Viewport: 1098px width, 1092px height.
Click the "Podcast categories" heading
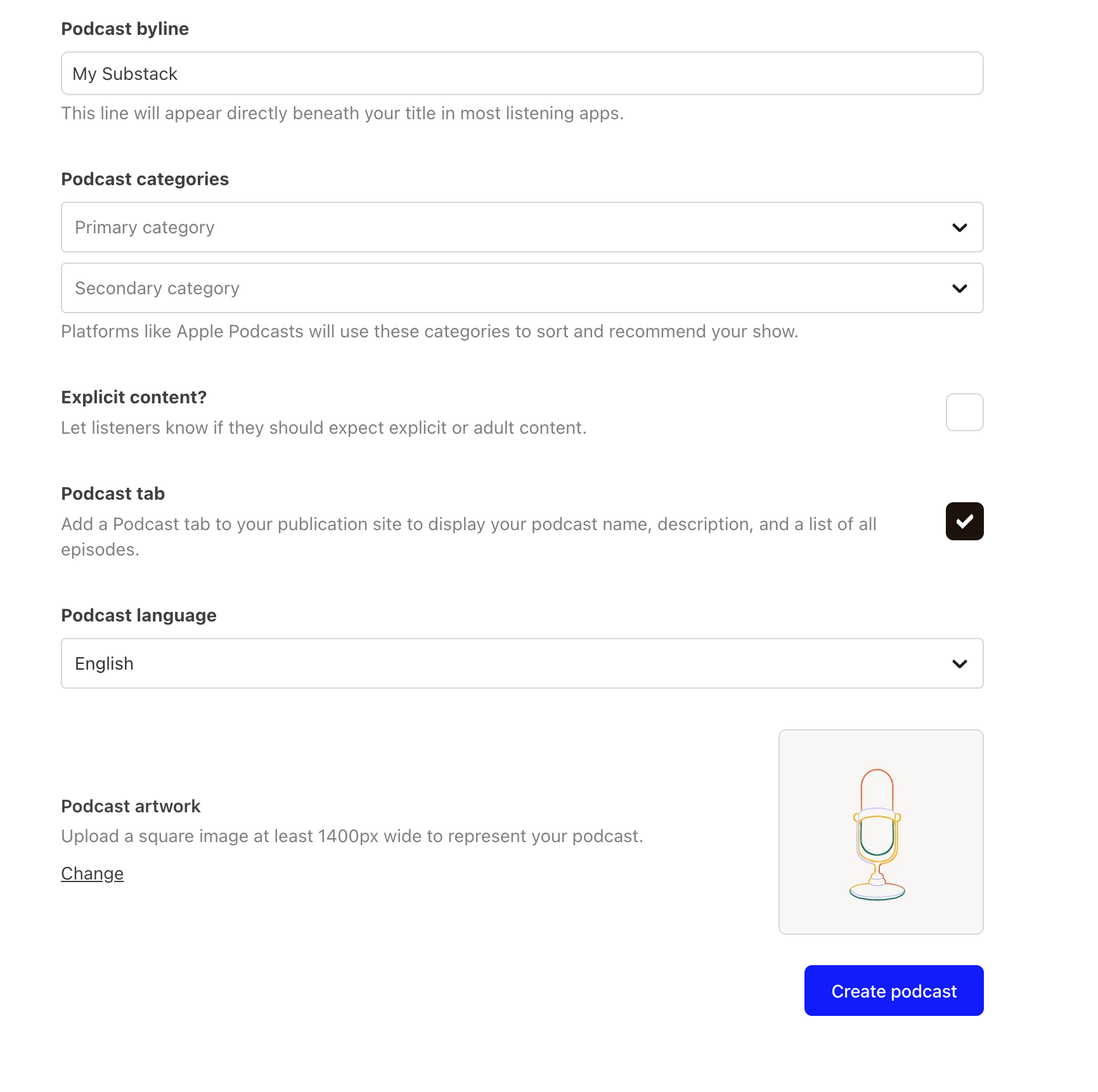point(145,179)
